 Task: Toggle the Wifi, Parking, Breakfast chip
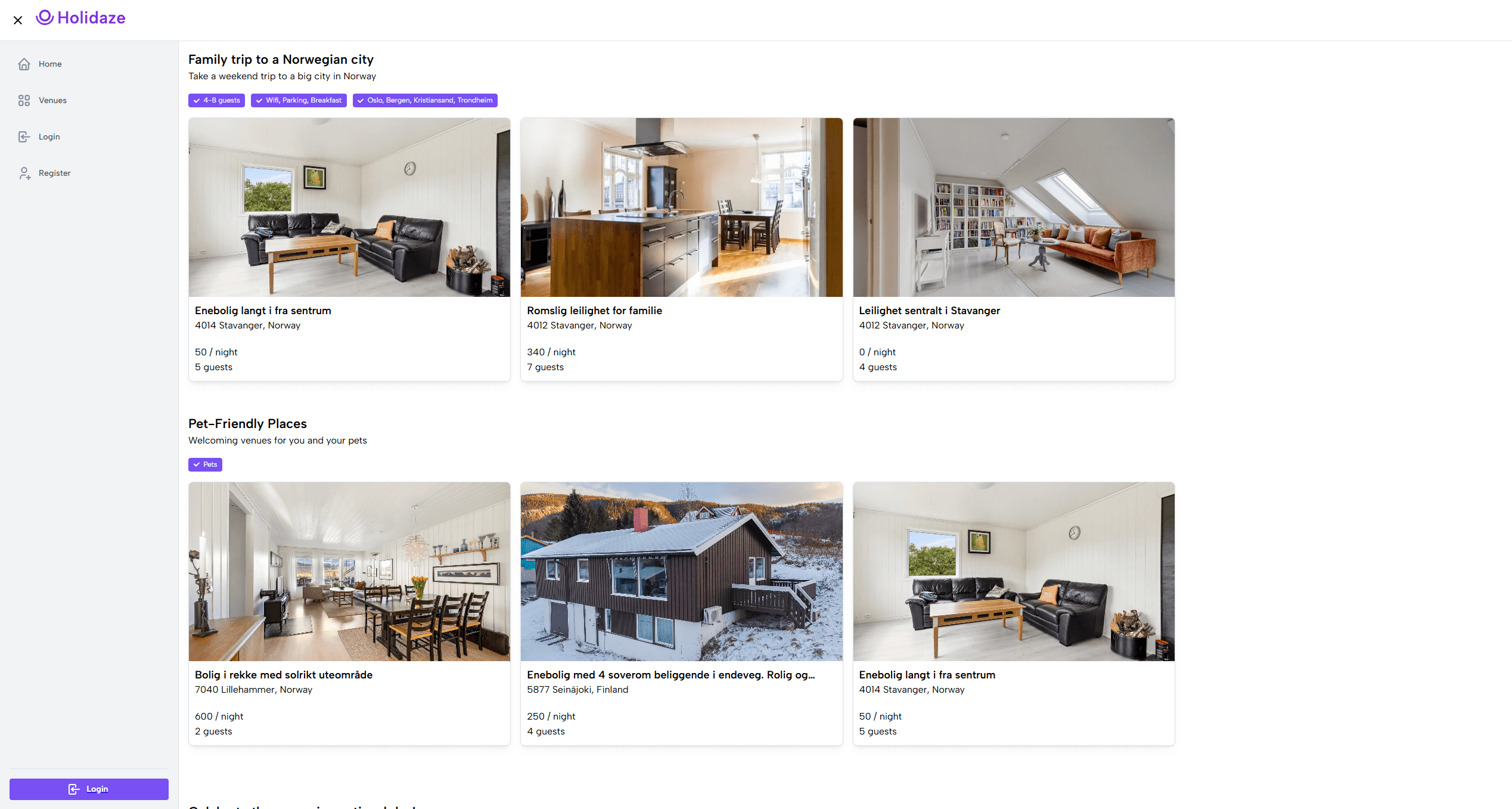[x=299, y=100]
